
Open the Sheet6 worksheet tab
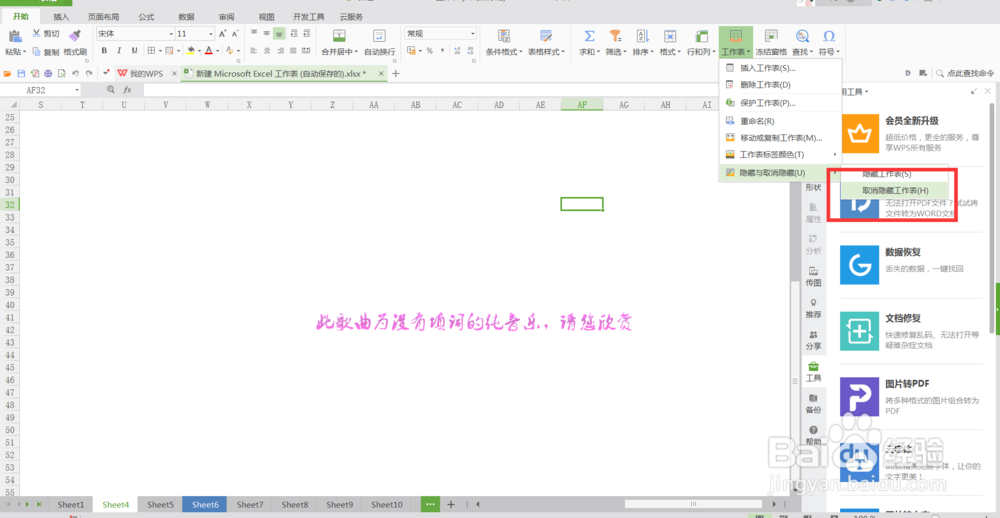click(205, 504)
